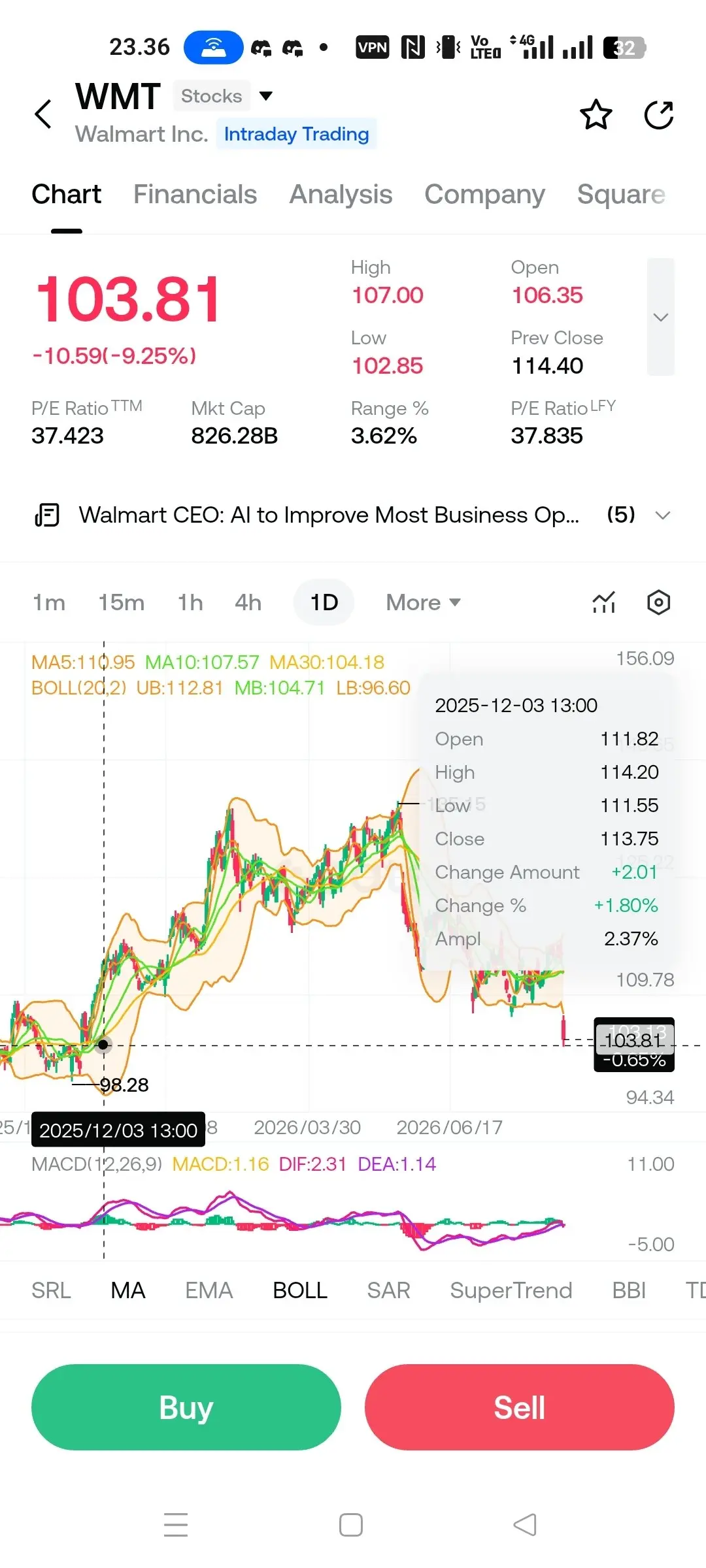Tap the MA10:107.57 value
The image size is (706, 1568).
click(x=202, y=662)
